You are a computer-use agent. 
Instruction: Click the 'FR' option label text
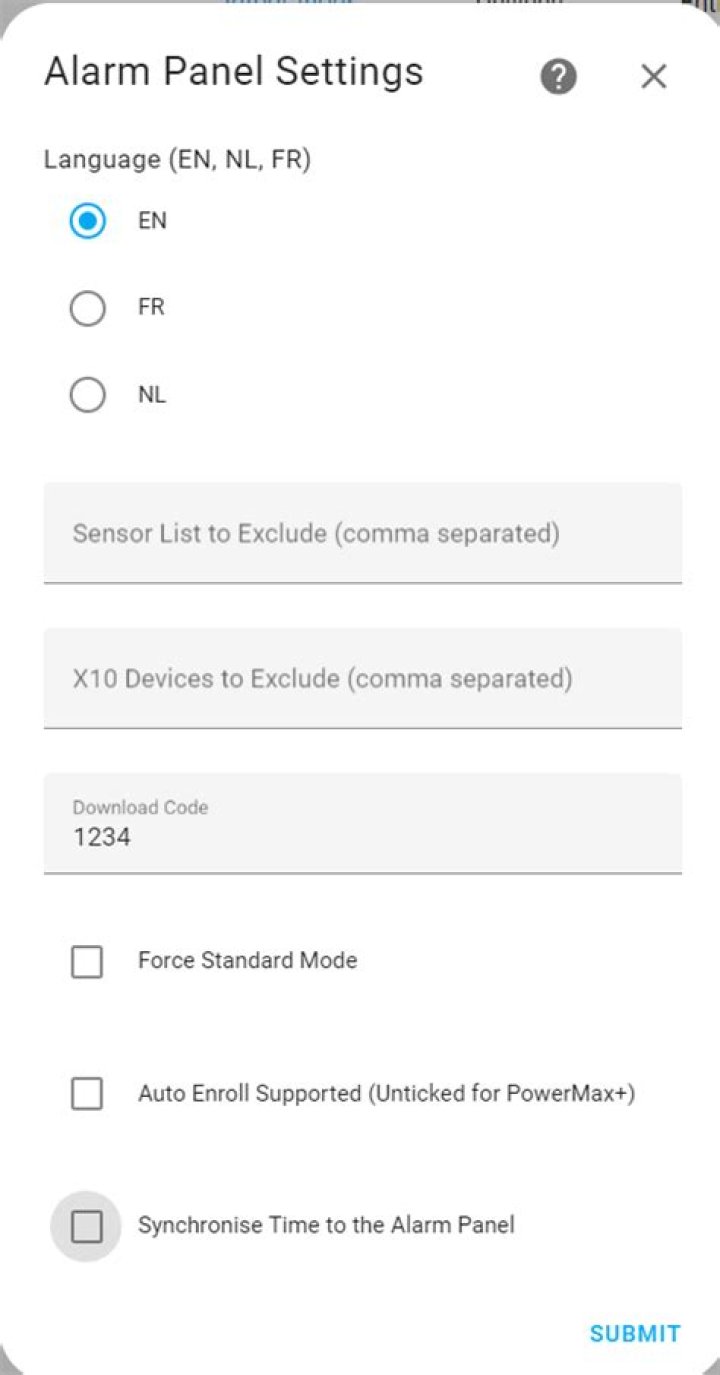151,308
